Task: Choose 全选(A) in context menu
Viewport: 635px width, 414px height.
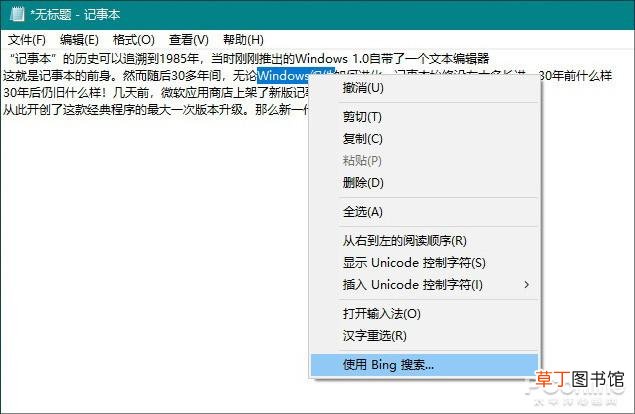Action: [x=424, y=212]
